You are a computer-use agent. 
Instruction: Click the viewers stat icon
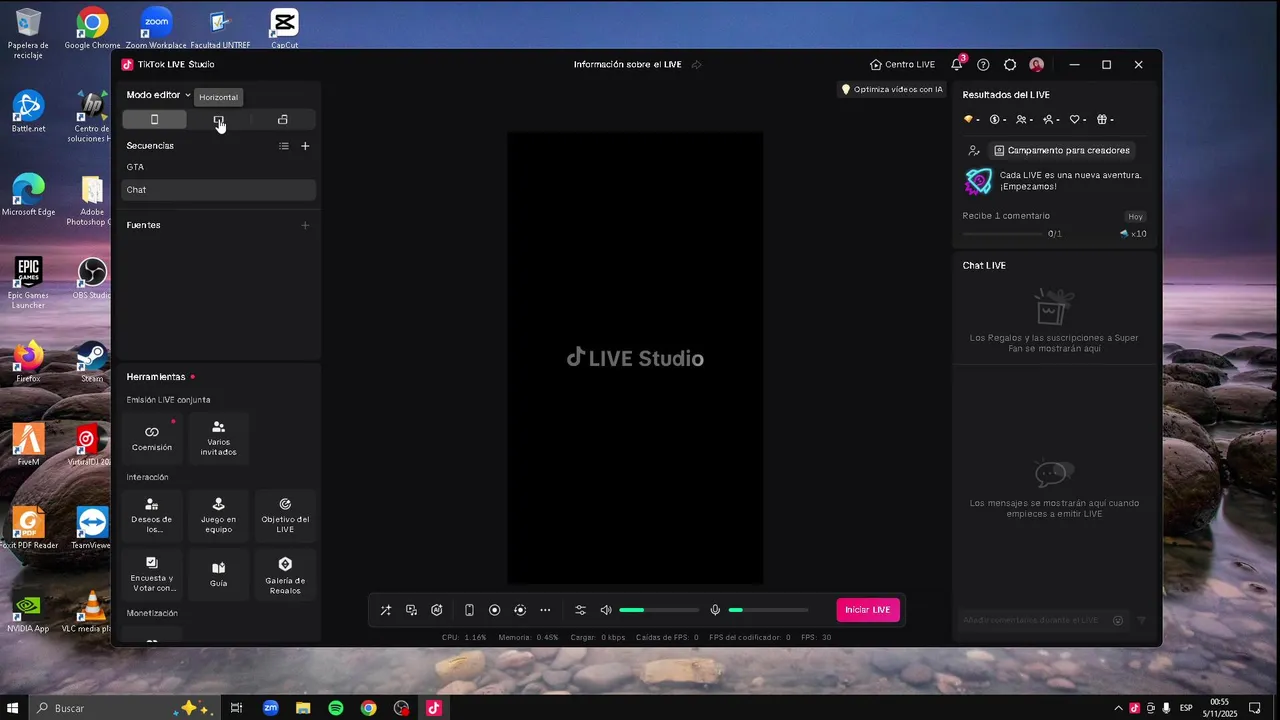(x=1024, y=120)
